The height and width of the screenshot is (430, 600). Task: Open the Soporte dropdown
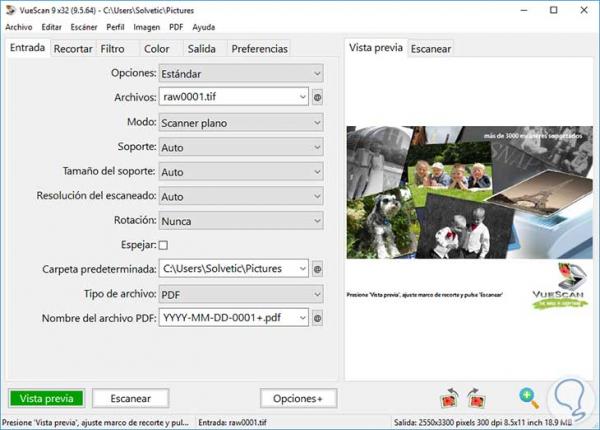coord(241,147)
